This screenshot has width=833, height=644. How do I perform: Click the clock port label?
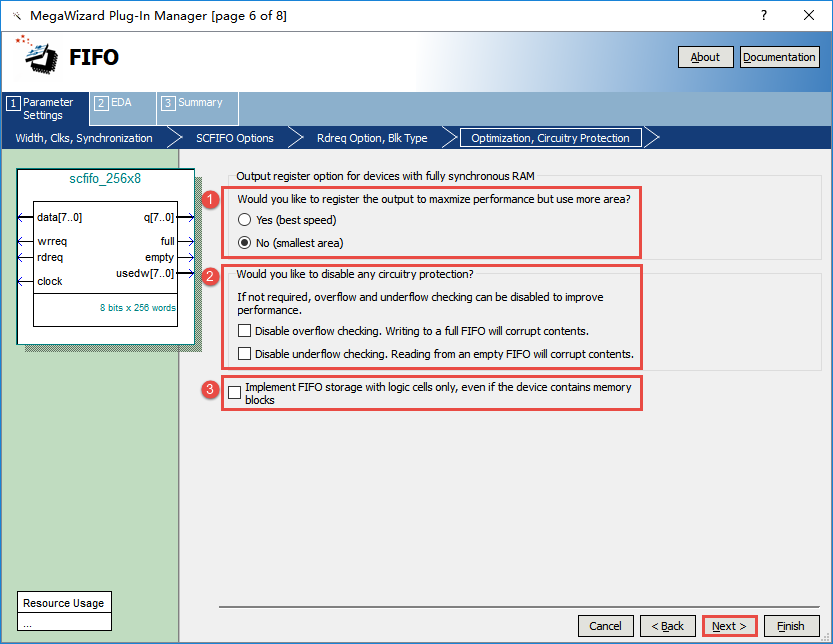(x=50, y=281)
